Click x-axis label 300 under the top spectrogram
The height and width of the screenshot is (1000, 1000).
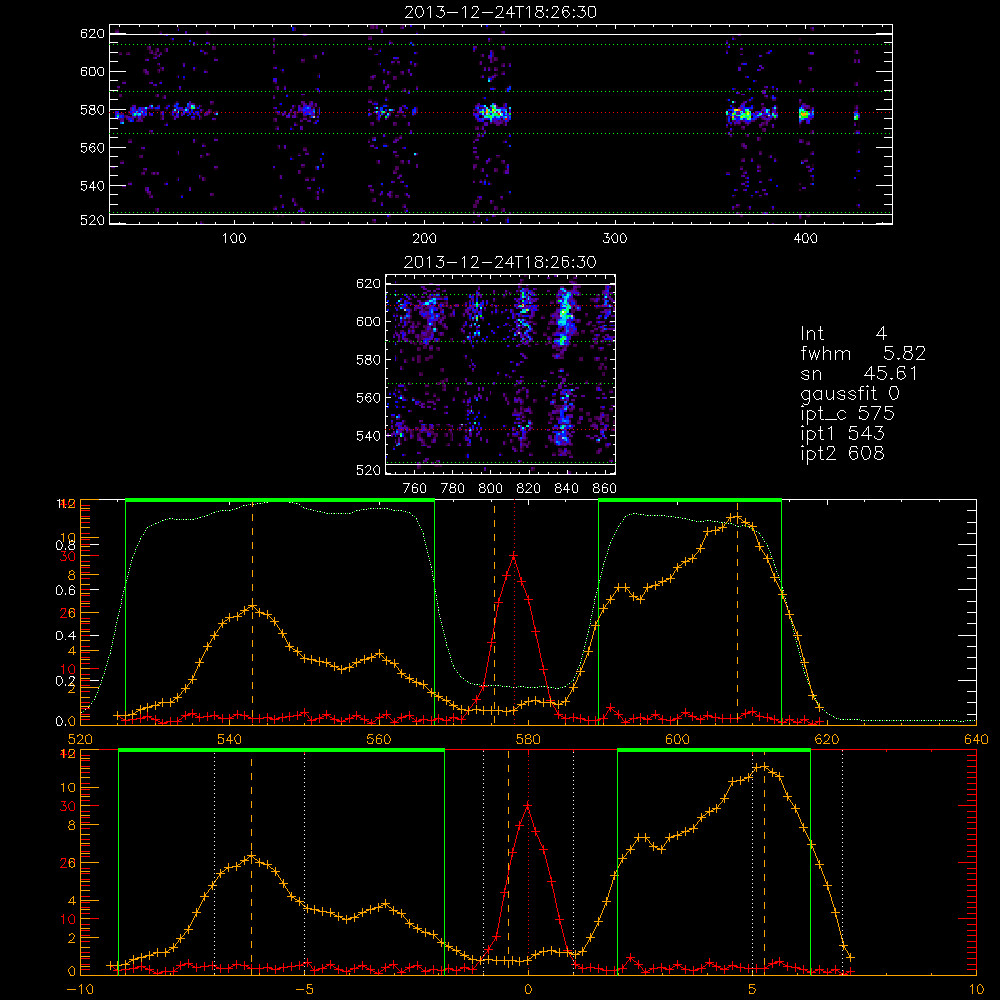tap(615, 239)
